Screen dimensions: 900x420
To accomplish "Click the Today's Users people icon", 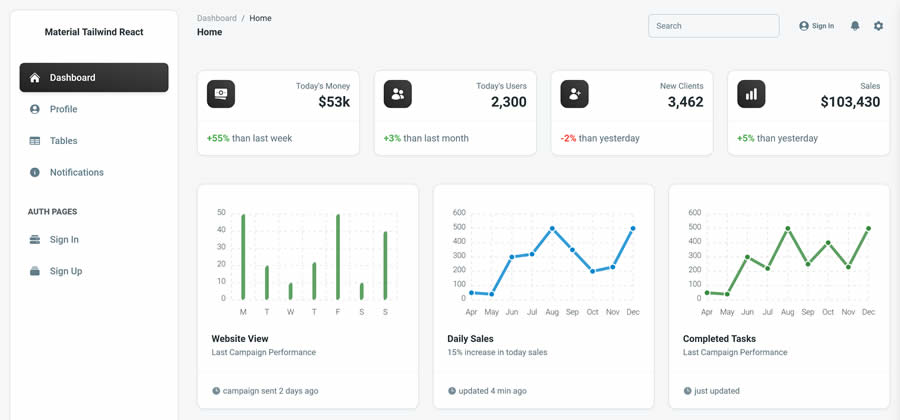I will coord(398,94).
